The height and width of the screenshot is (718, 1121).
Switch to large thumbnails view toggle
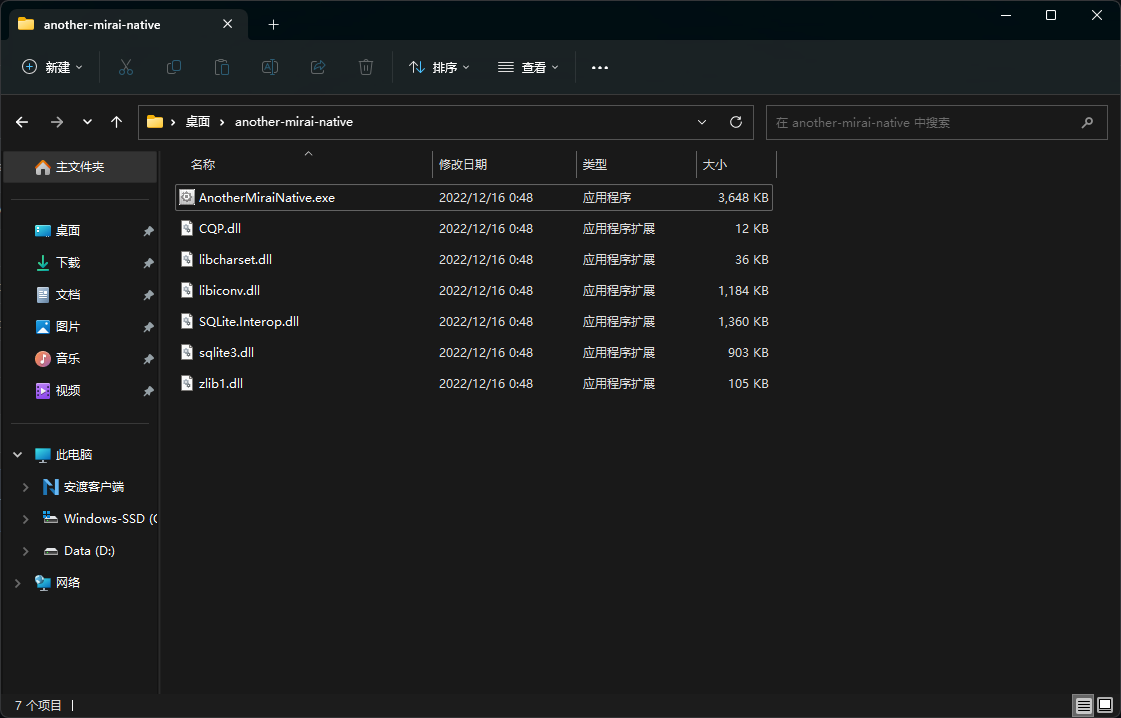point(1105,705)
